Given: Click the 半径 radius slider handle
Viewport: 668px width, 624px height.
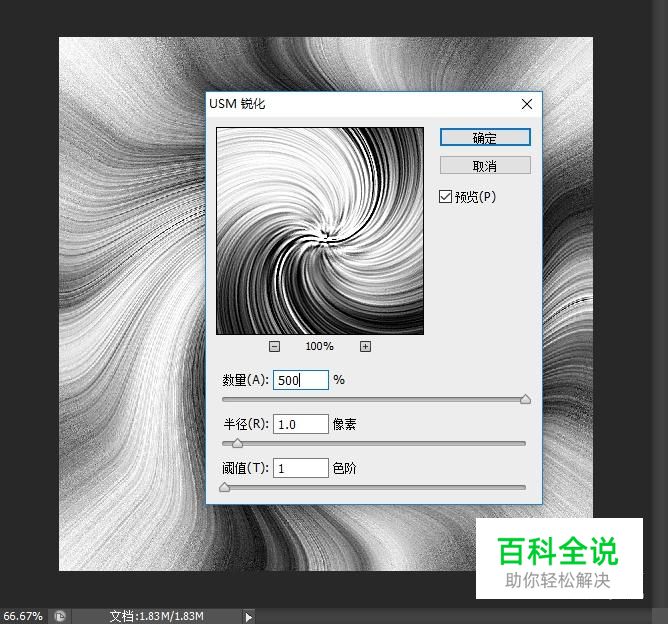Looking at the screenshot, I should 237,443.
